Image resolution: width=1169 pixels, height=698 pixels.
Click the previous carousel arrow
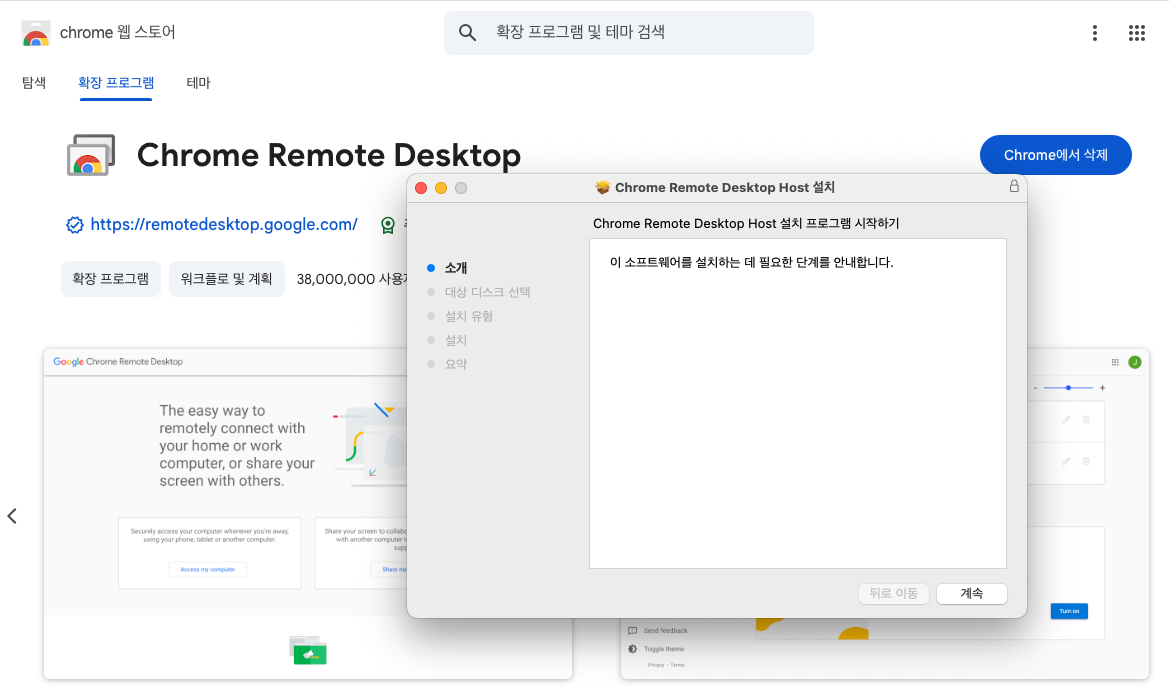(x=12, y=515)
